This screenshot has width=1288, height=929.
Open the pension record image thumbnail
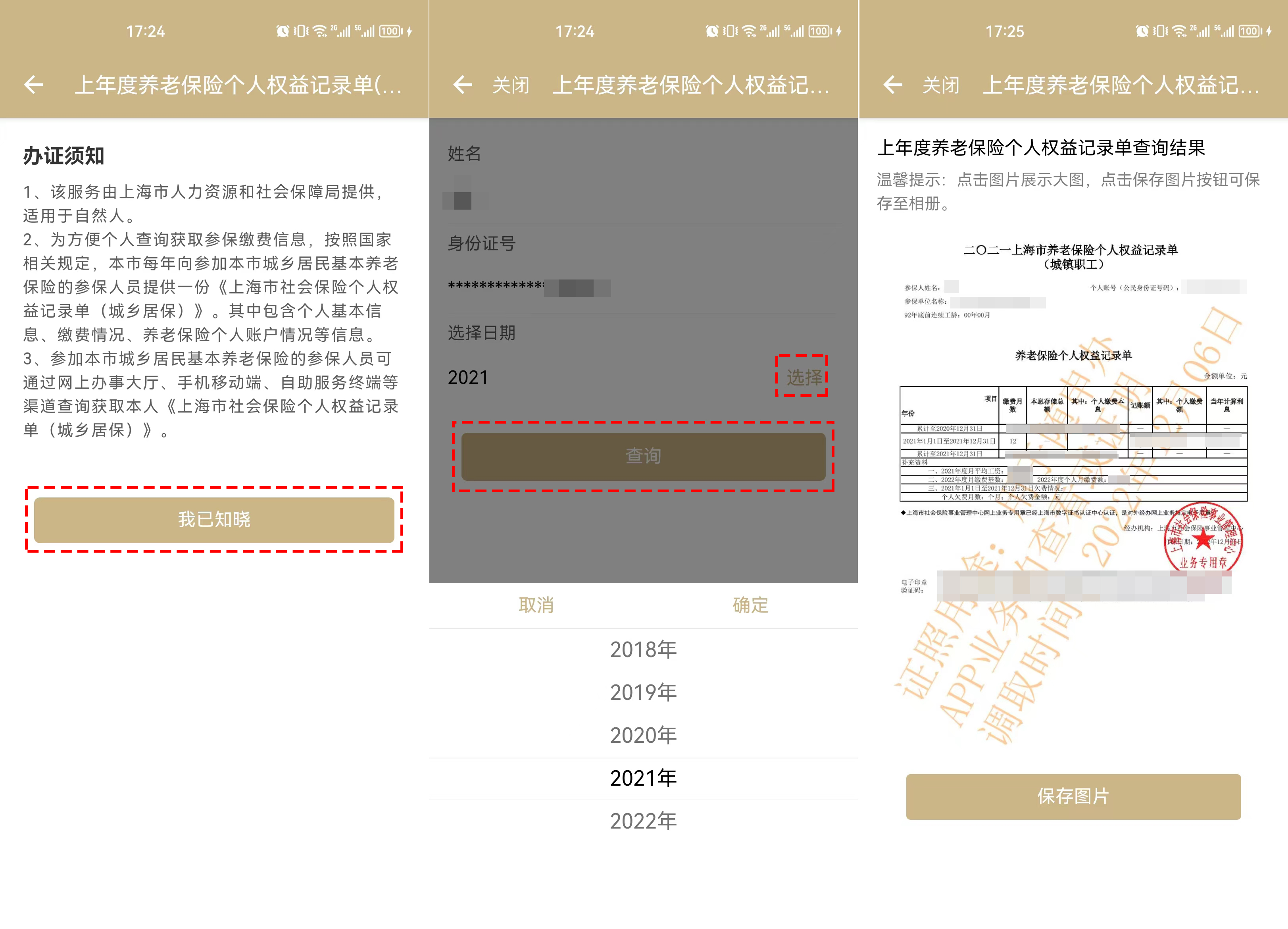[1073, 455]
